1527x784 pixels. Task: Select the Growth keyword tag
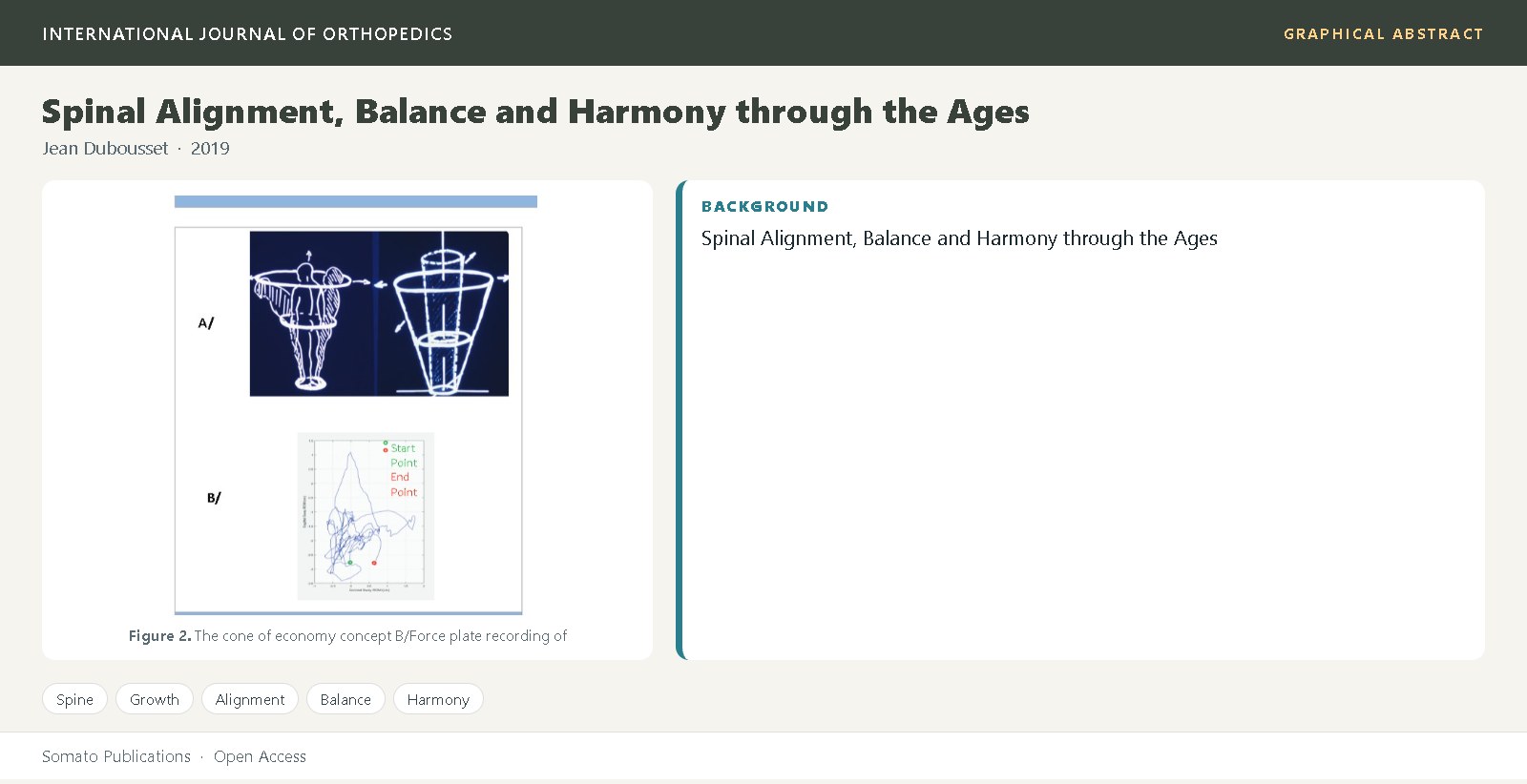tap(155, 699)
